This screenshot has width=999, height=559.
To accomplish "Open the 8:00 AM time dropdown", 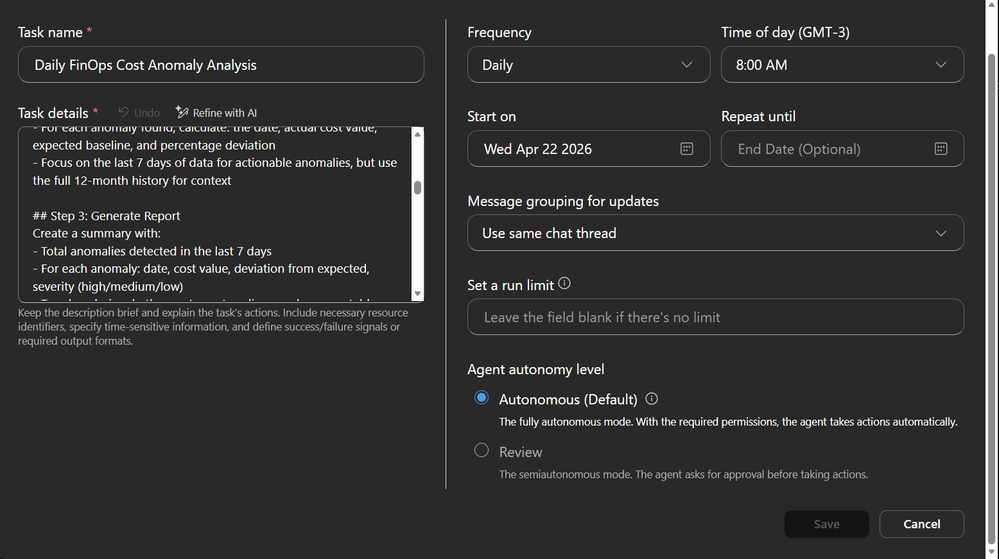I will coord(842,65).
